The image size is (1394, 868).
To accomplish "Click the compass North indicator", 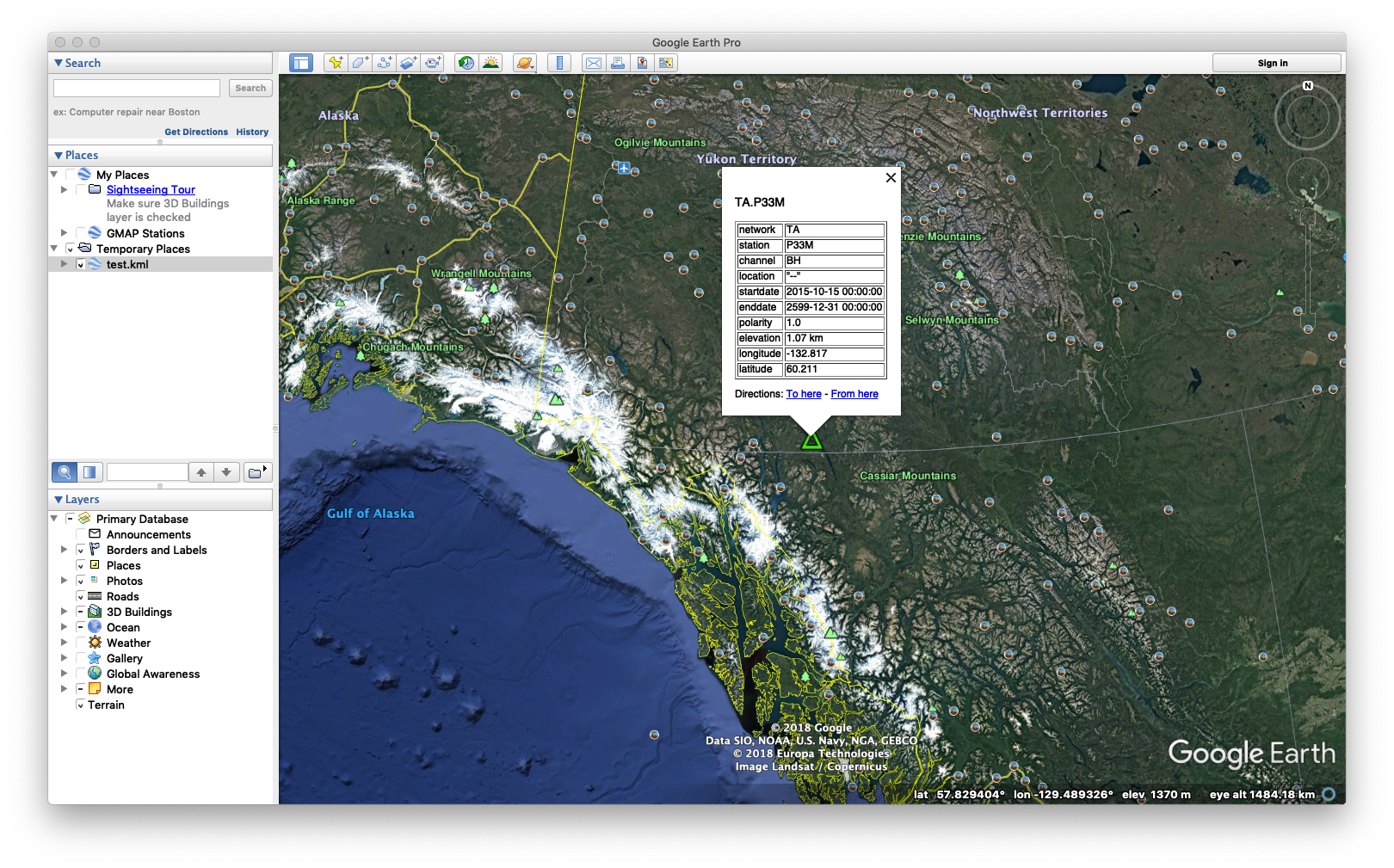I will point(1308,86).
